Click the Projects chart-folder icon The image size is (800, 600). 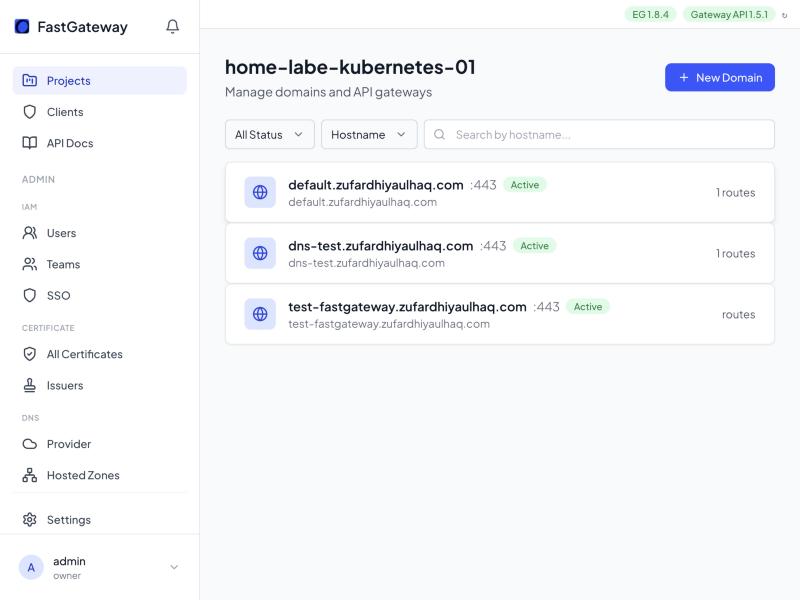30,80
